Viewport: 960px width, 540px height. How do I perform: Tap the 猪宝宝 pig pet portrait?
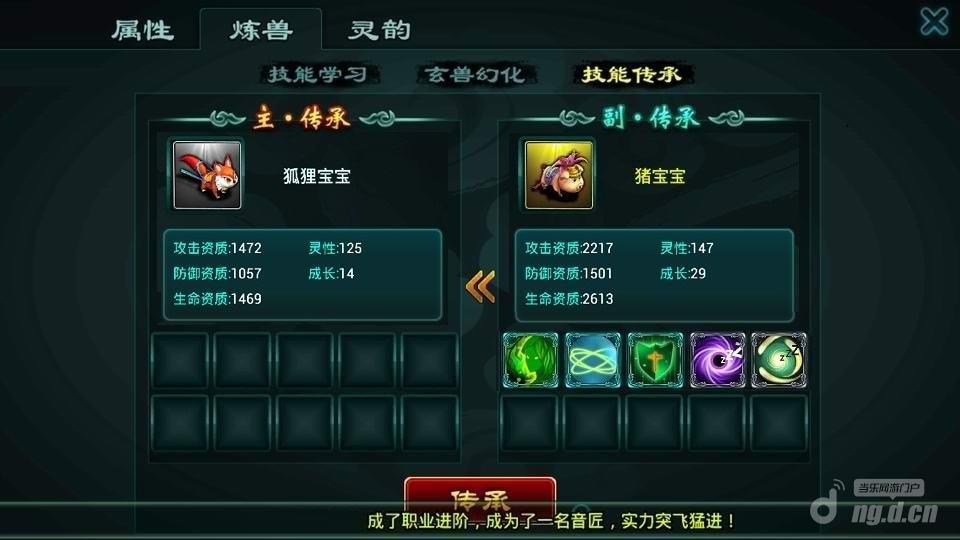pyautogui.click(x=559, y=175)
